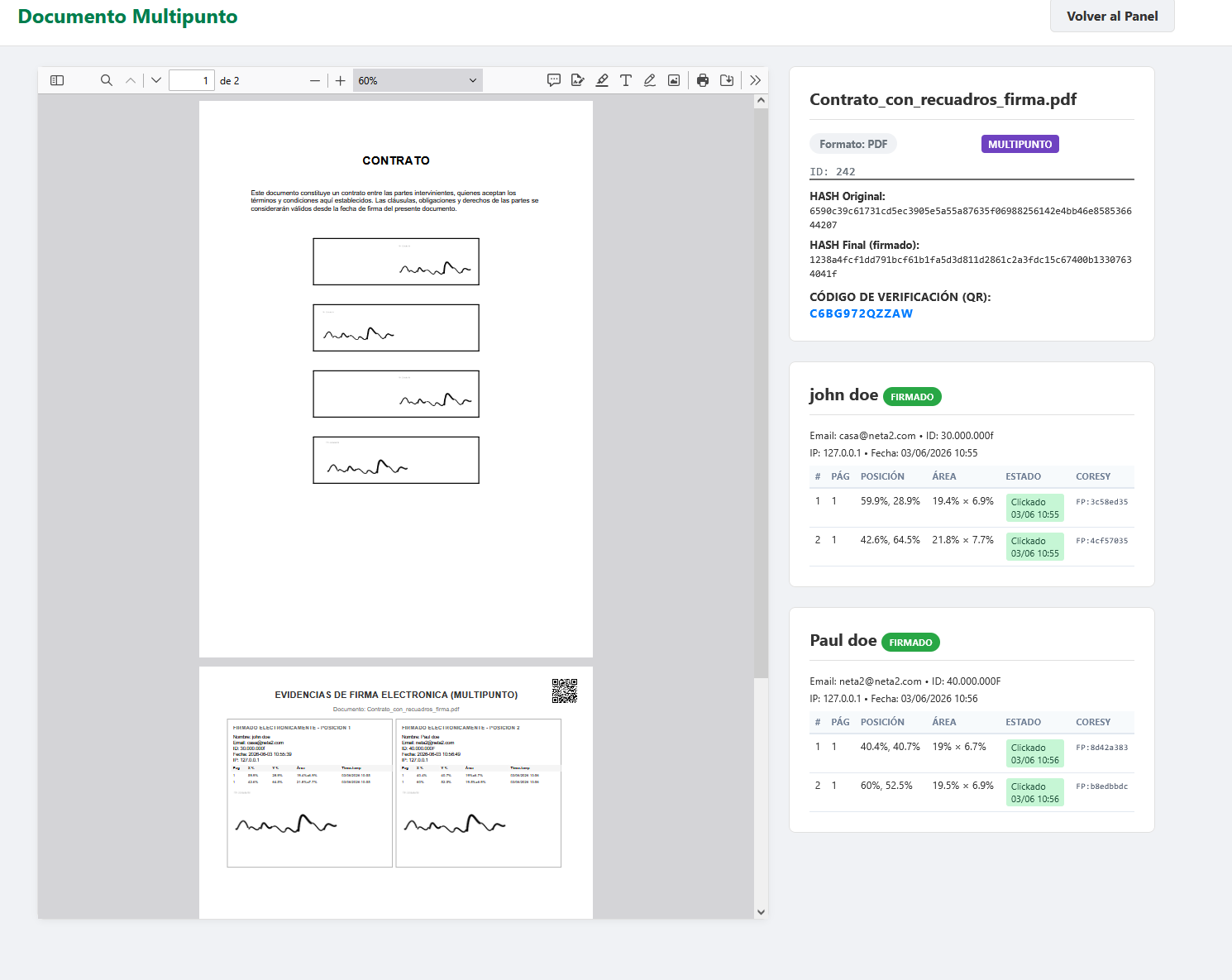1232x980 pixels.
Task: Click the Documento Multipunto page title
Action: click(127, 17)
